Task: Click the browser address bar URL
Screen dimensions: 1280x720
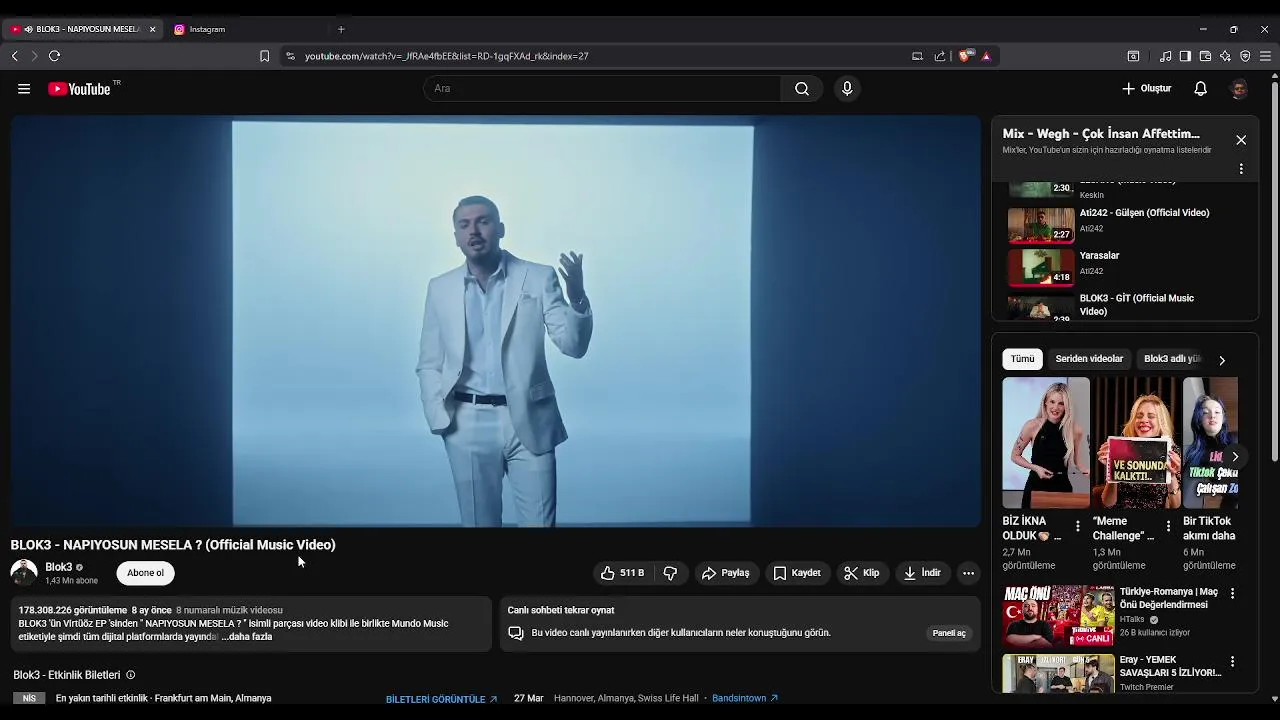Action: tap(446, 56)
